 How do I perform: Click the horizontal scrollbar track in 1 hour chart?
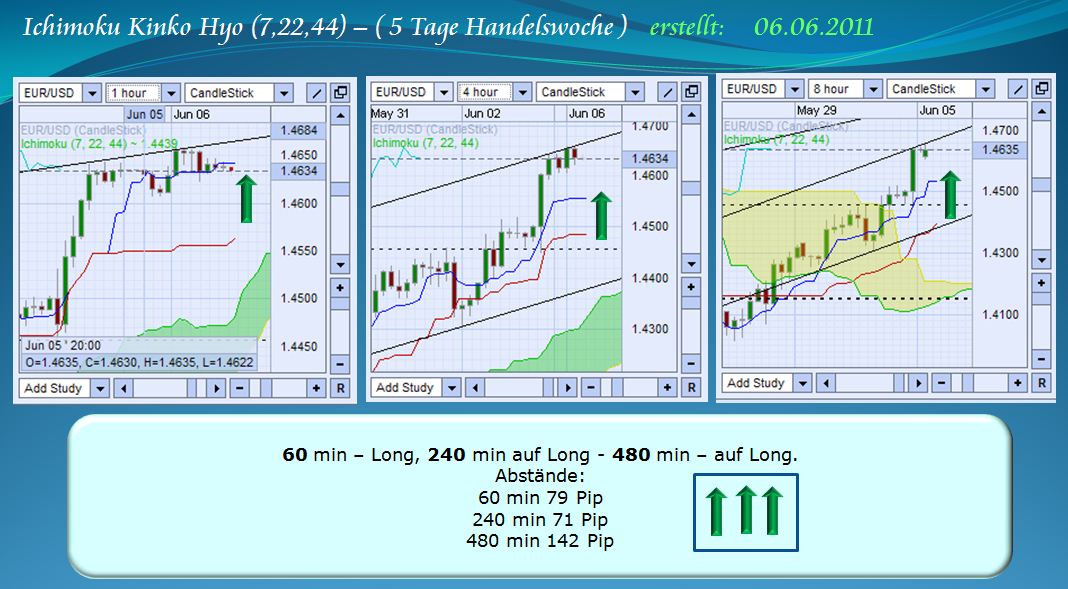(x=170, y=389)
